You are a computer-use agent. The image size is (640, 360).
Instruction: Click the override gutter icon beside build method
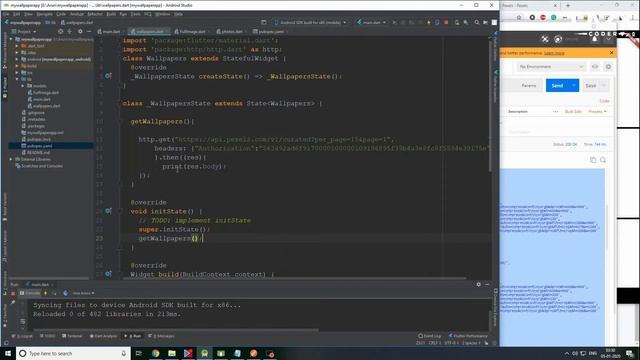pyautogui.click(x=108, y=274)
